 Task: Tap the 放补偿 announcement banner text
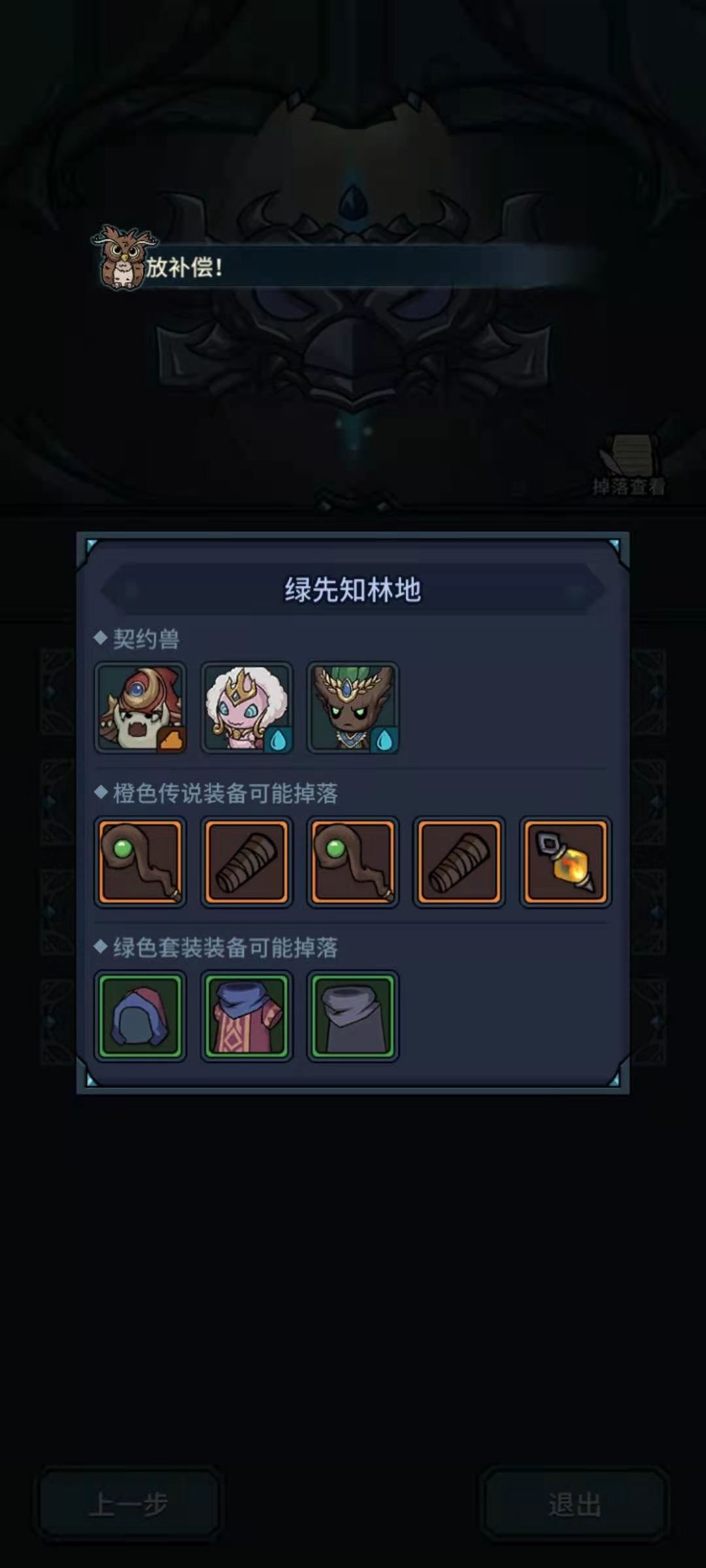tap(184, 267)
